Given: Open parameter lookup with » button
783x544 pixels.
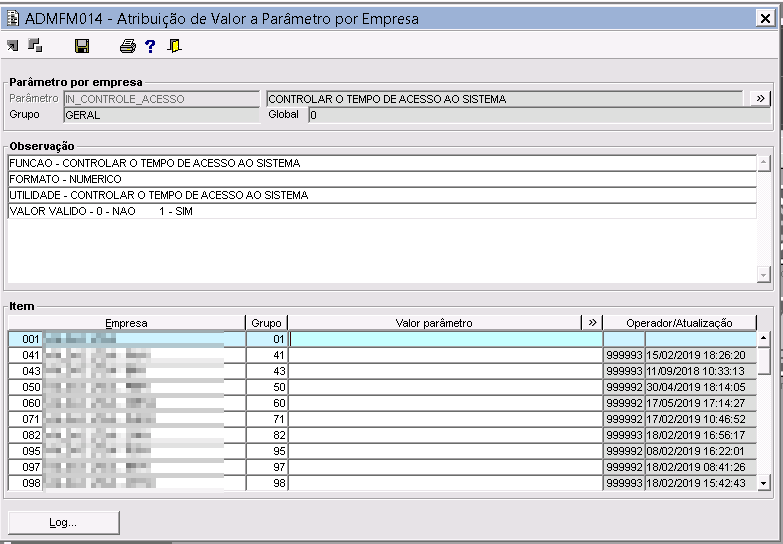Looking at the screenshot, I should coord(760,98).
